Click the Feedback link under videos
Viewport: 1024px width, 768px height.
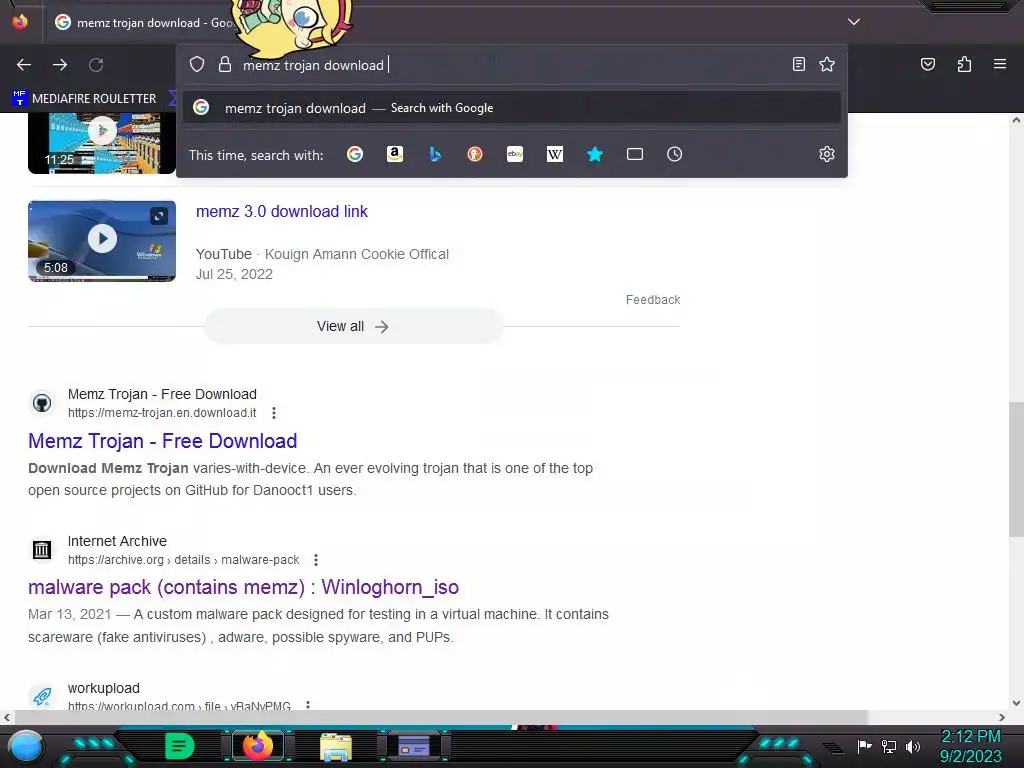[x=652, y=300]
